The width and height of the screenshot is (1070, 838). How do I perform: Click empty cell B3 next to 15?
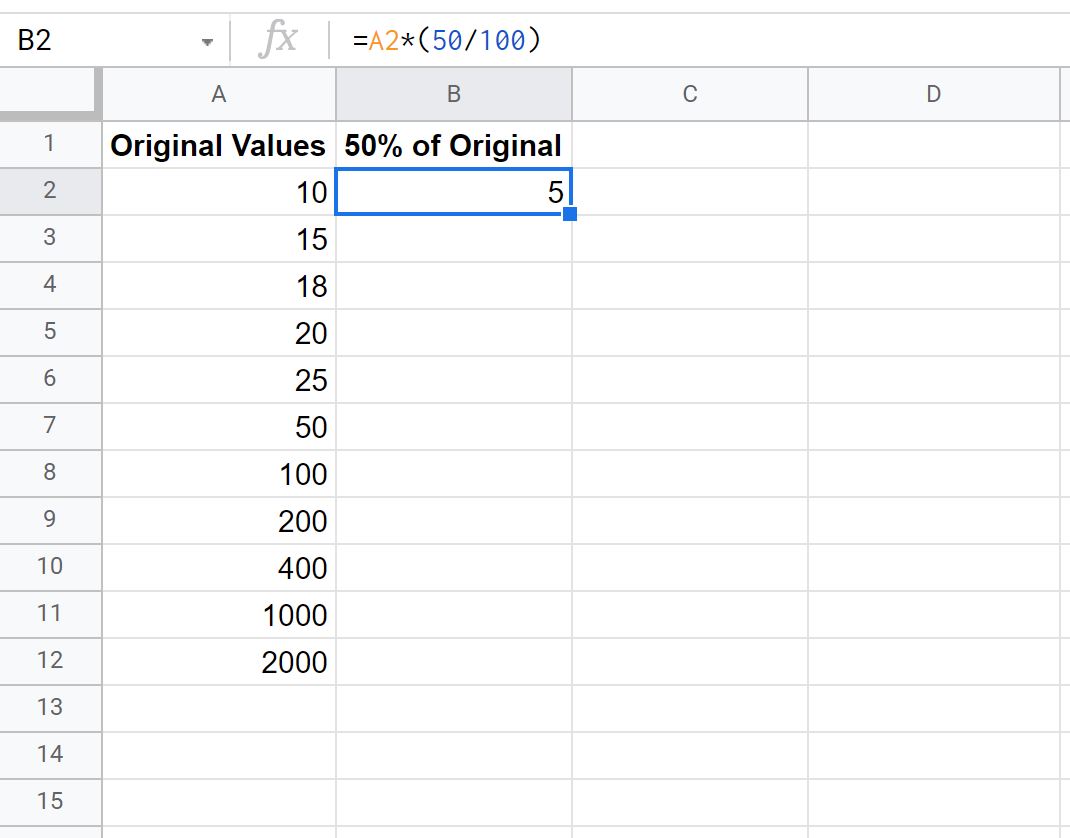click(454, 239)
